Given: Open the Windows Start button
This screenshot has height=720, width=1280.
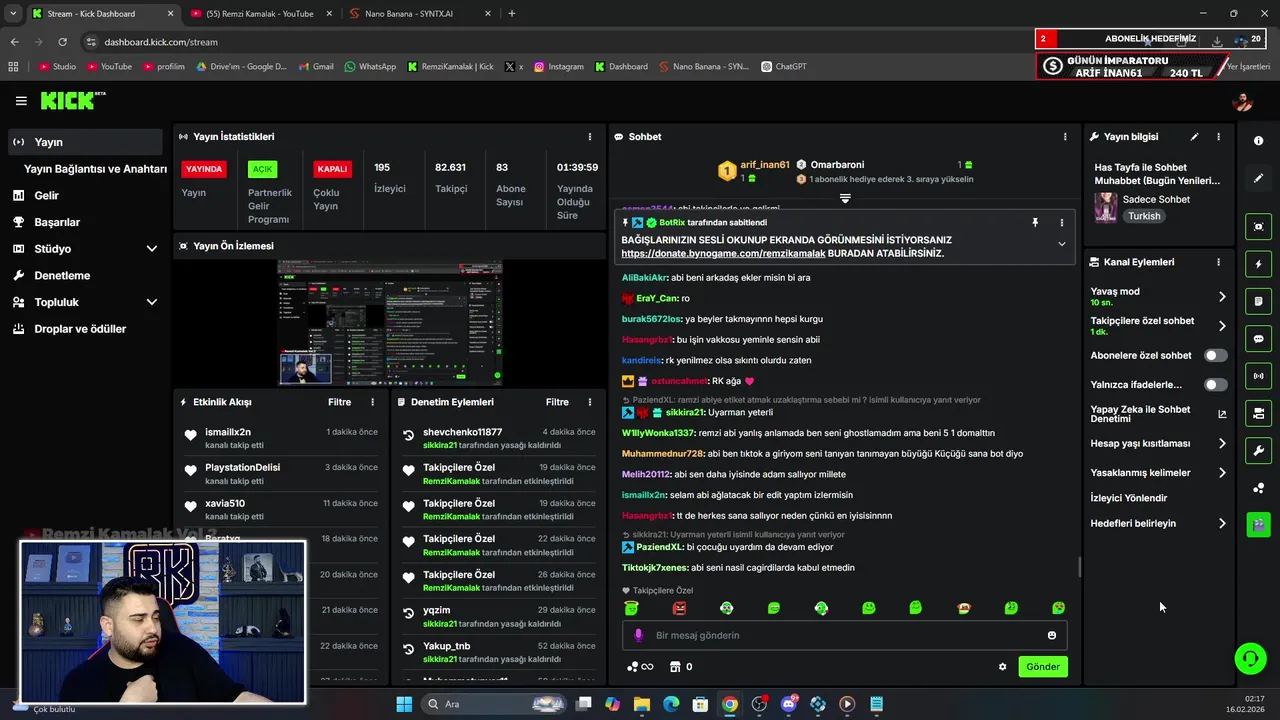Looking at the screenshot, I should (404, 704).
